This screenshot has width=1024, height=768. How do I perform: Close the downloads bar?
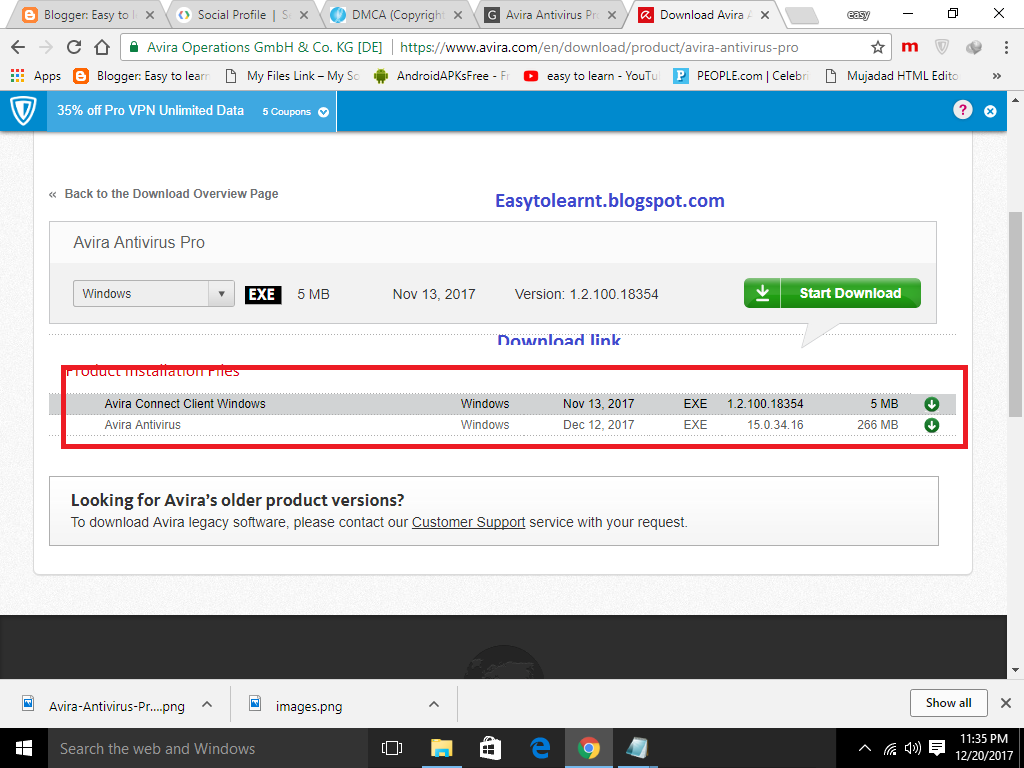1006,703
